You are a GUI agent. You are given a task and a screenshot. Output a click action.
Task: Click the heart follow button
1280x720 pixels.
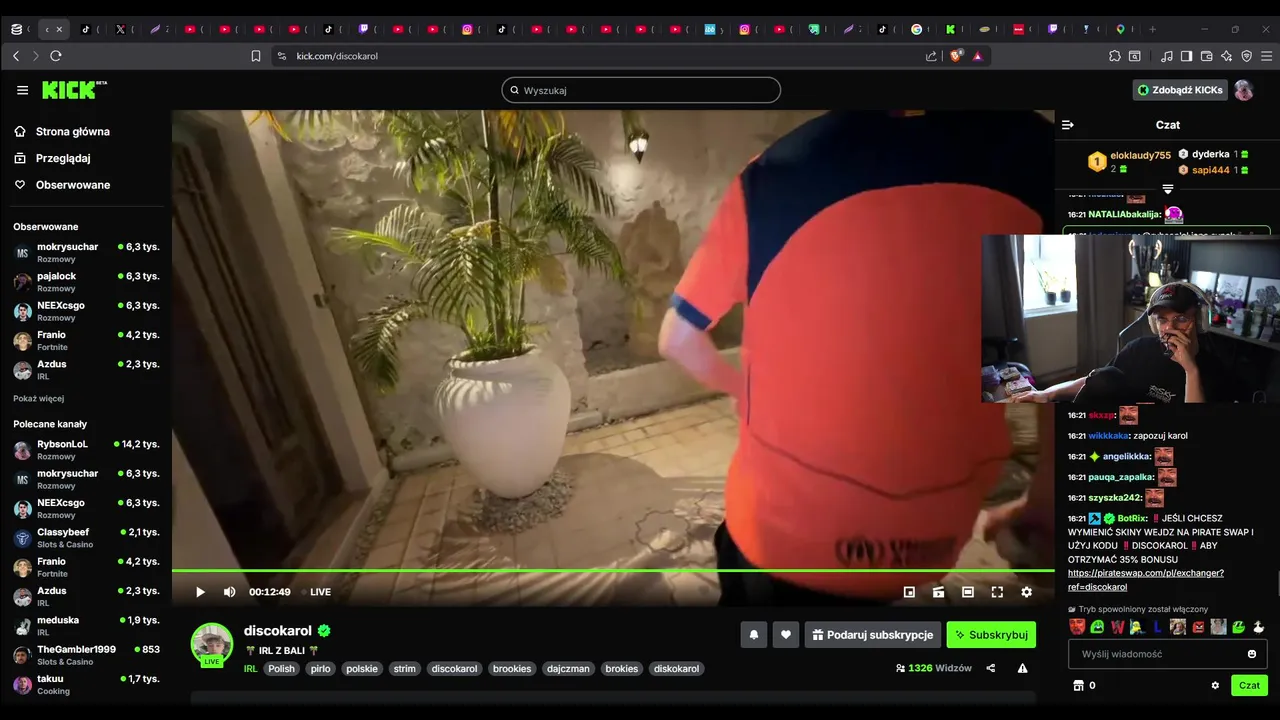click(x=786, y=635)
